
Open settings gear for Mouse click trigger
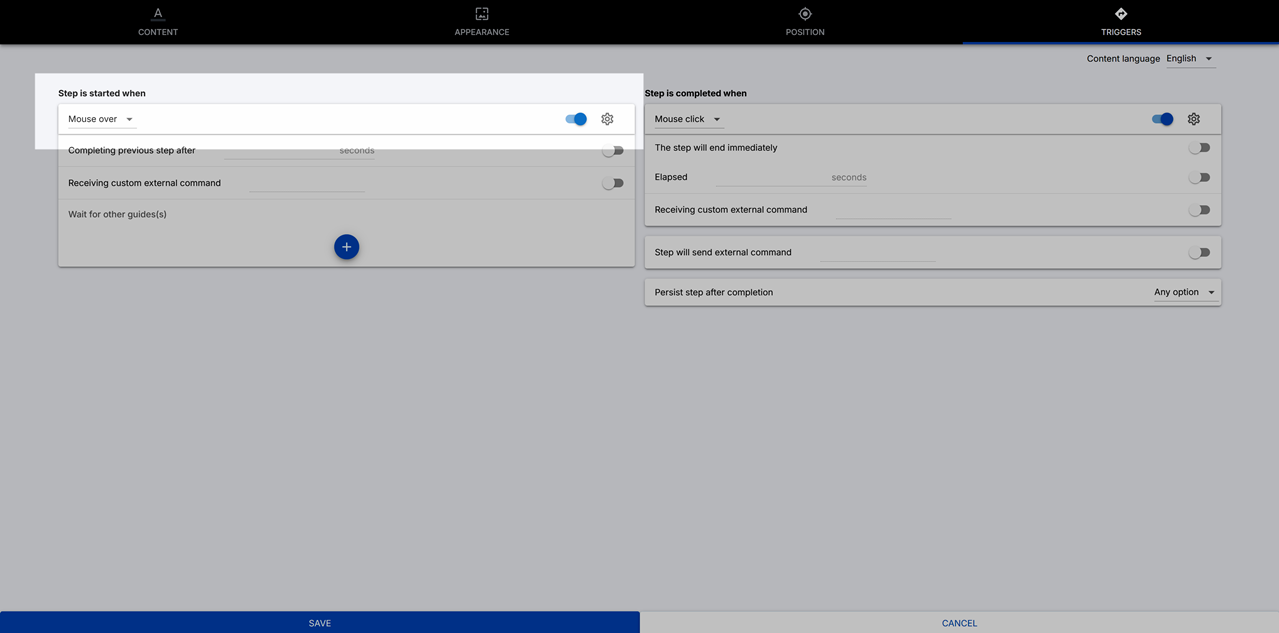point(1193,119)
